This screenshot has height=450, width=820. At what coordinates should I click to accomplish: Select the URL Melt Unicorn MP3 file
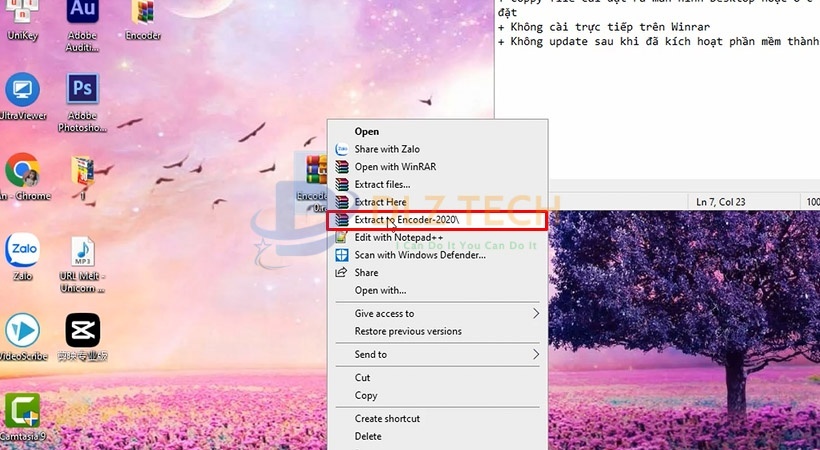point(82,264)
